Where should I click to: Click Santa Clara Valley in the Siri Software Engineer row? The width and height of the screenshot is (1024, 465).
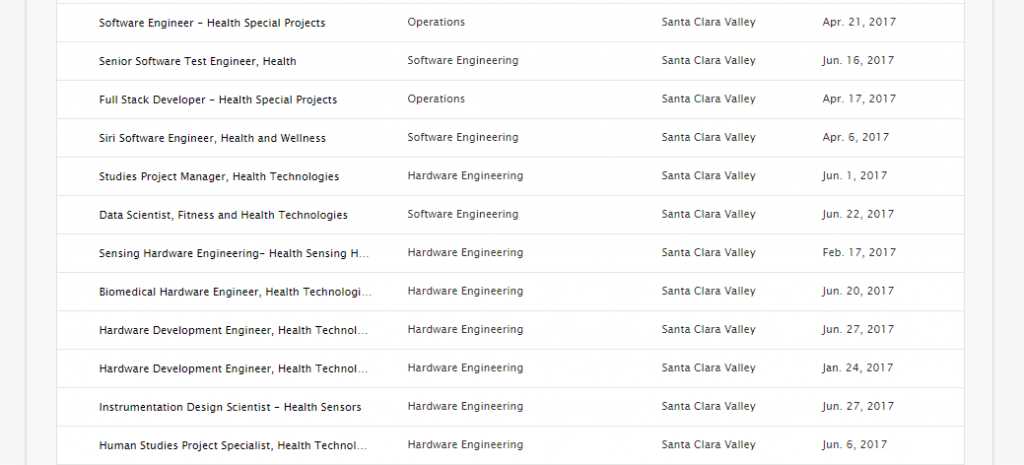pyautogui.click(x=708, y=137)
